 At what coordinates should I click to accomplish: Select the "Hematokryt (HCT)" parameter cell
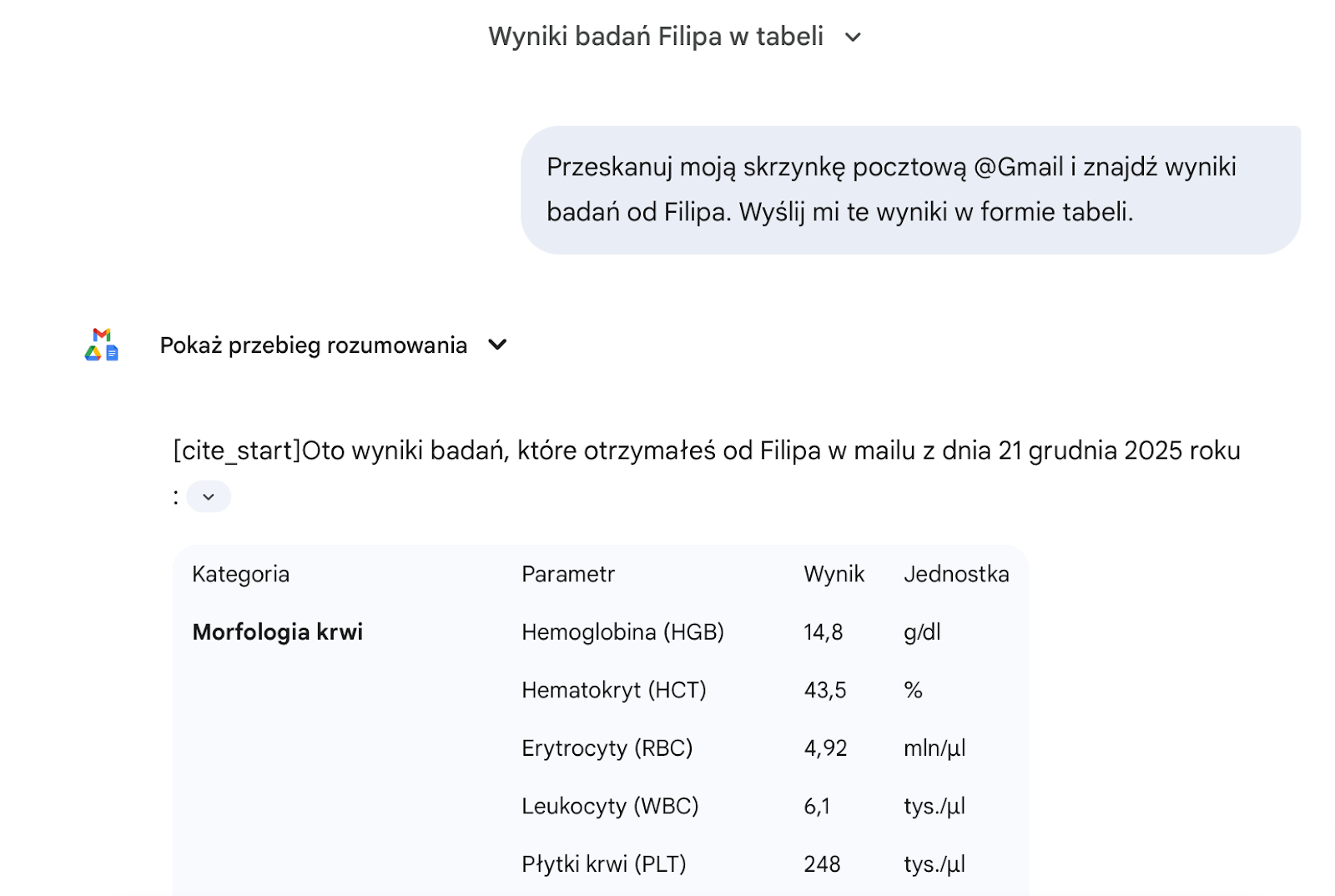tap(613, 690)
